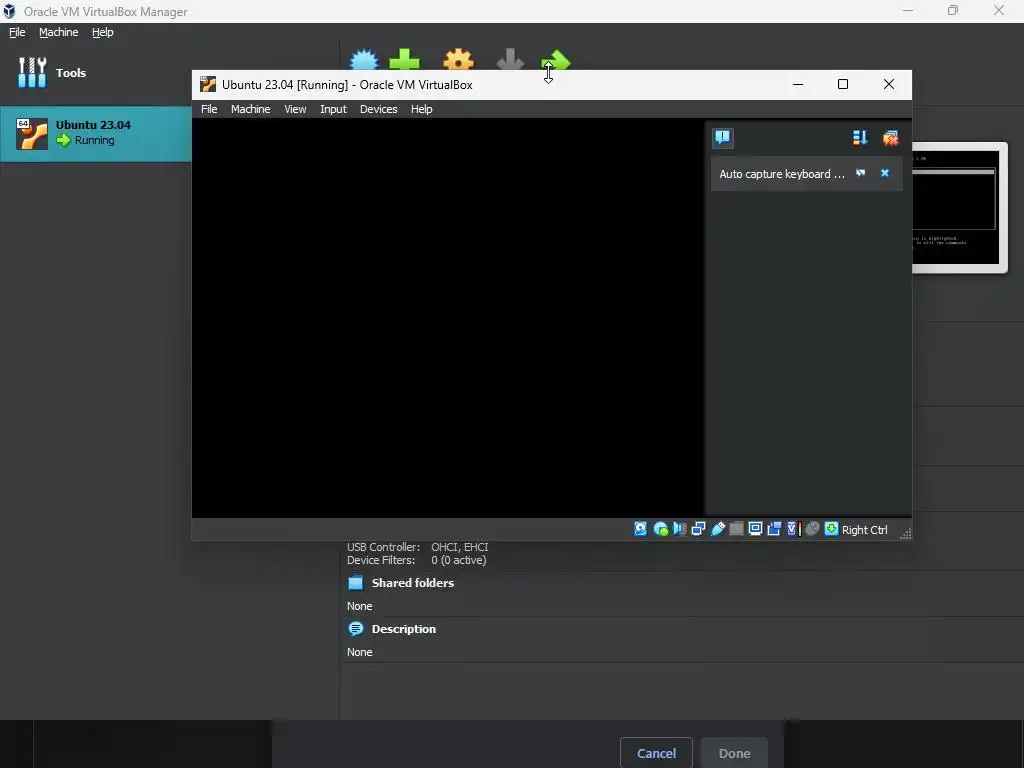Image resolution: width=1024 pixels, height=768 pixels.
Task: Click the black VM display area
Action: click(x=447, y=317)
